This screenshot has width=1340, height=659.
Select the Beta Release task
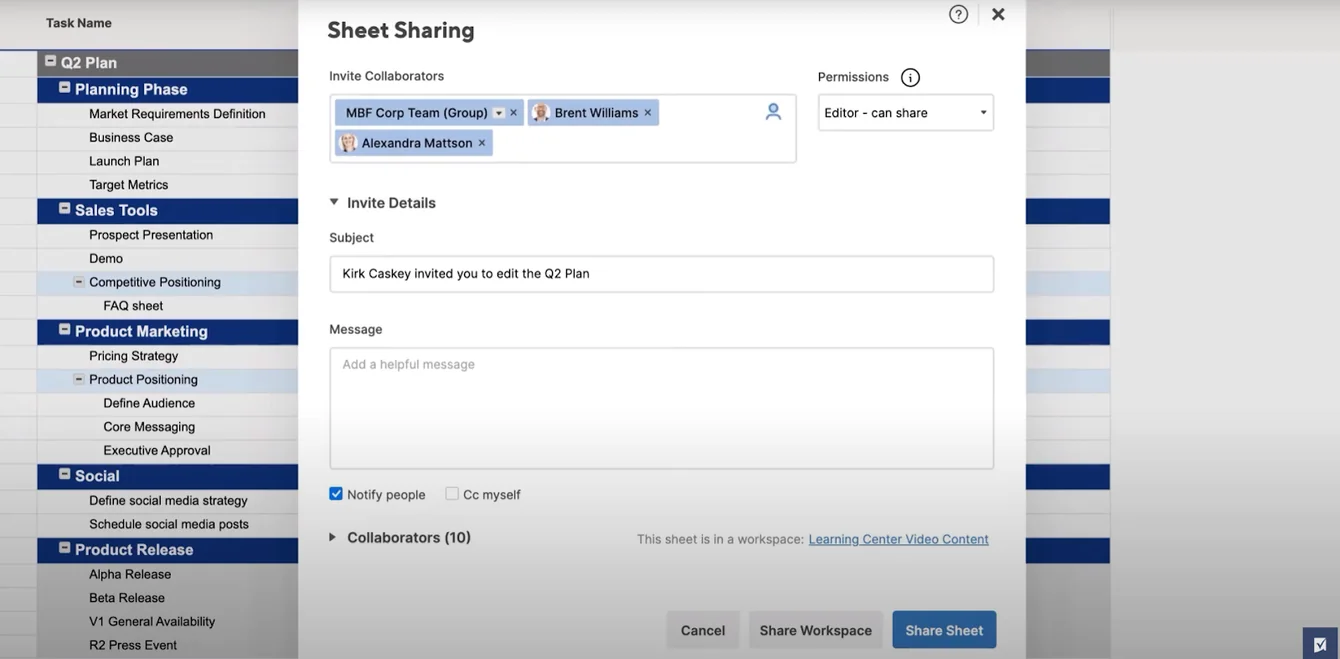(x=127, y=598)
